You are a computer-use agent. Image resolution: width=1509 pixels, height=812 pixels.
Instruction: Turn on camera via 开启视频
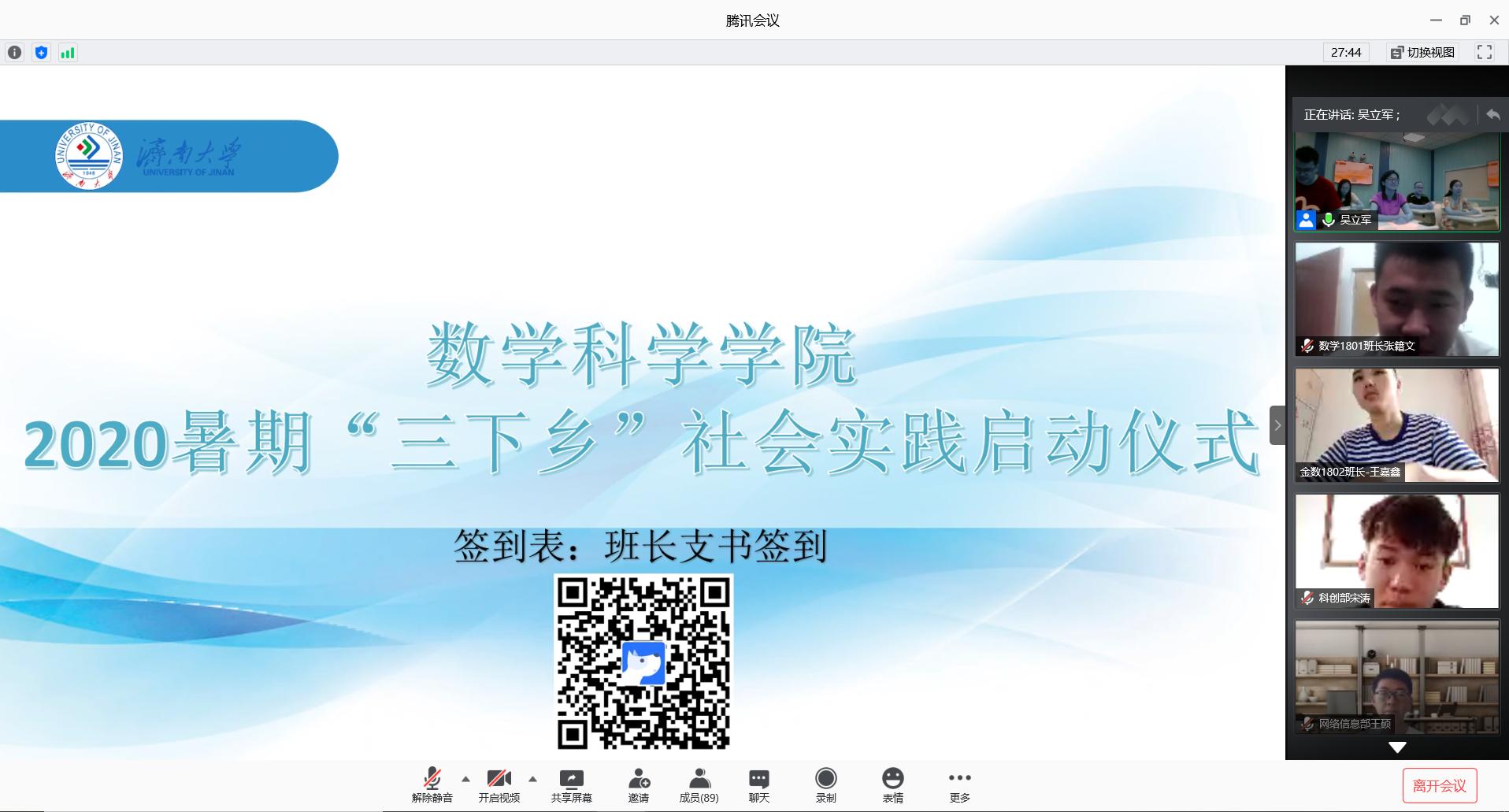click(499, 785)
